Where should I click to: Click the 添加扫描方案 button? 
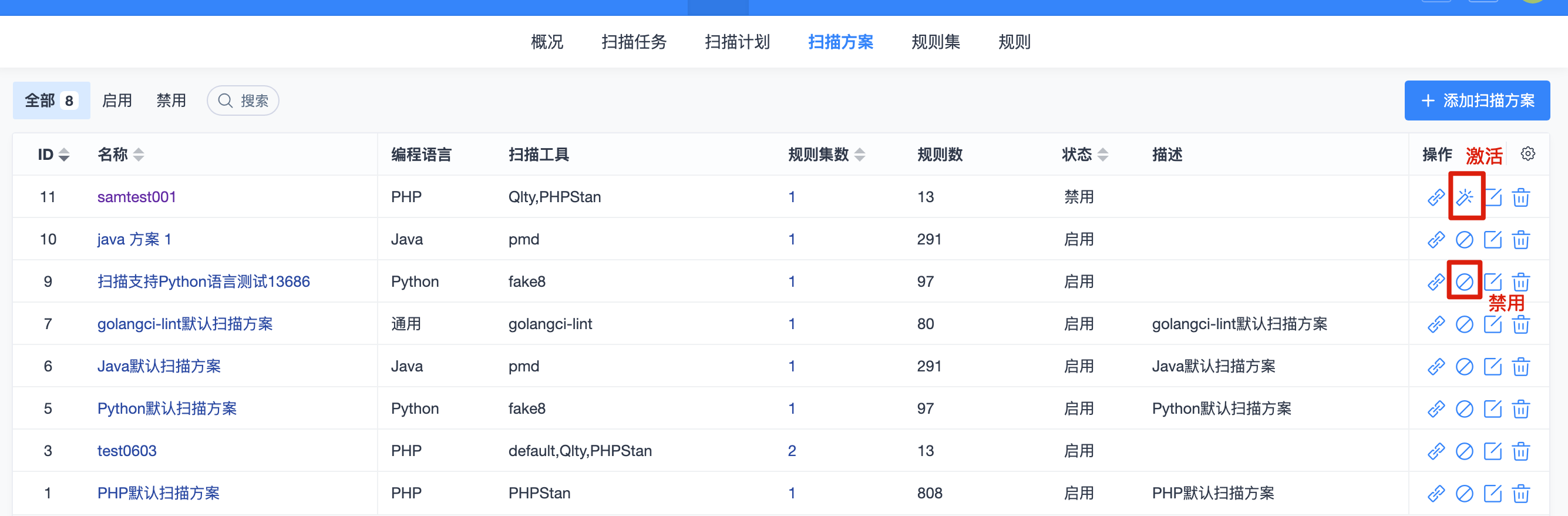click(1477, 100)
